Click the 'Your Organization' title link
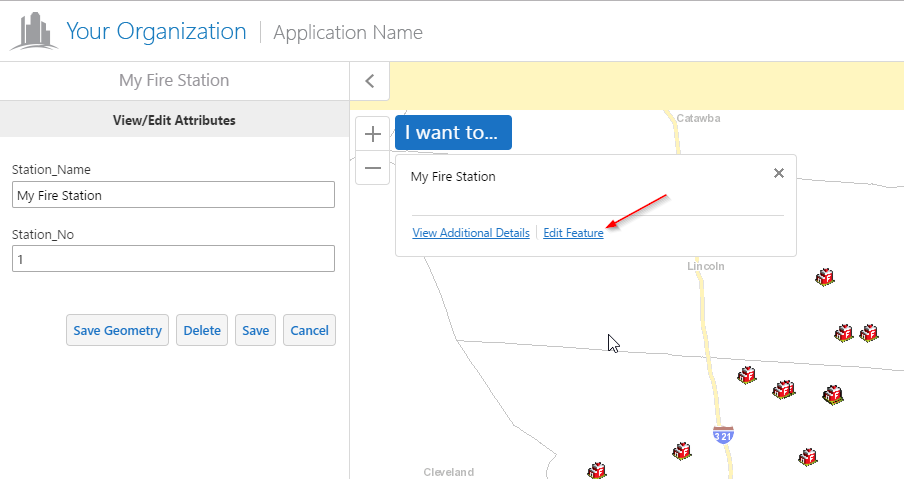 (156, 31)
